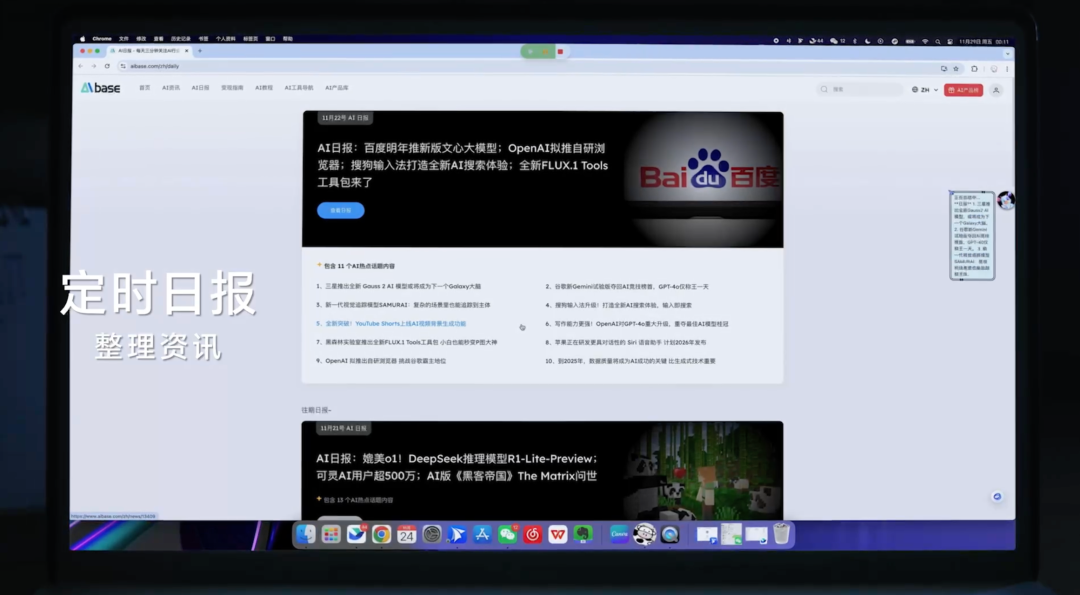The width and height of the screenshot is (1080, 595).
Task: Open link about OpenAI 拟推出自研浏览器
Action: (381, 361)
